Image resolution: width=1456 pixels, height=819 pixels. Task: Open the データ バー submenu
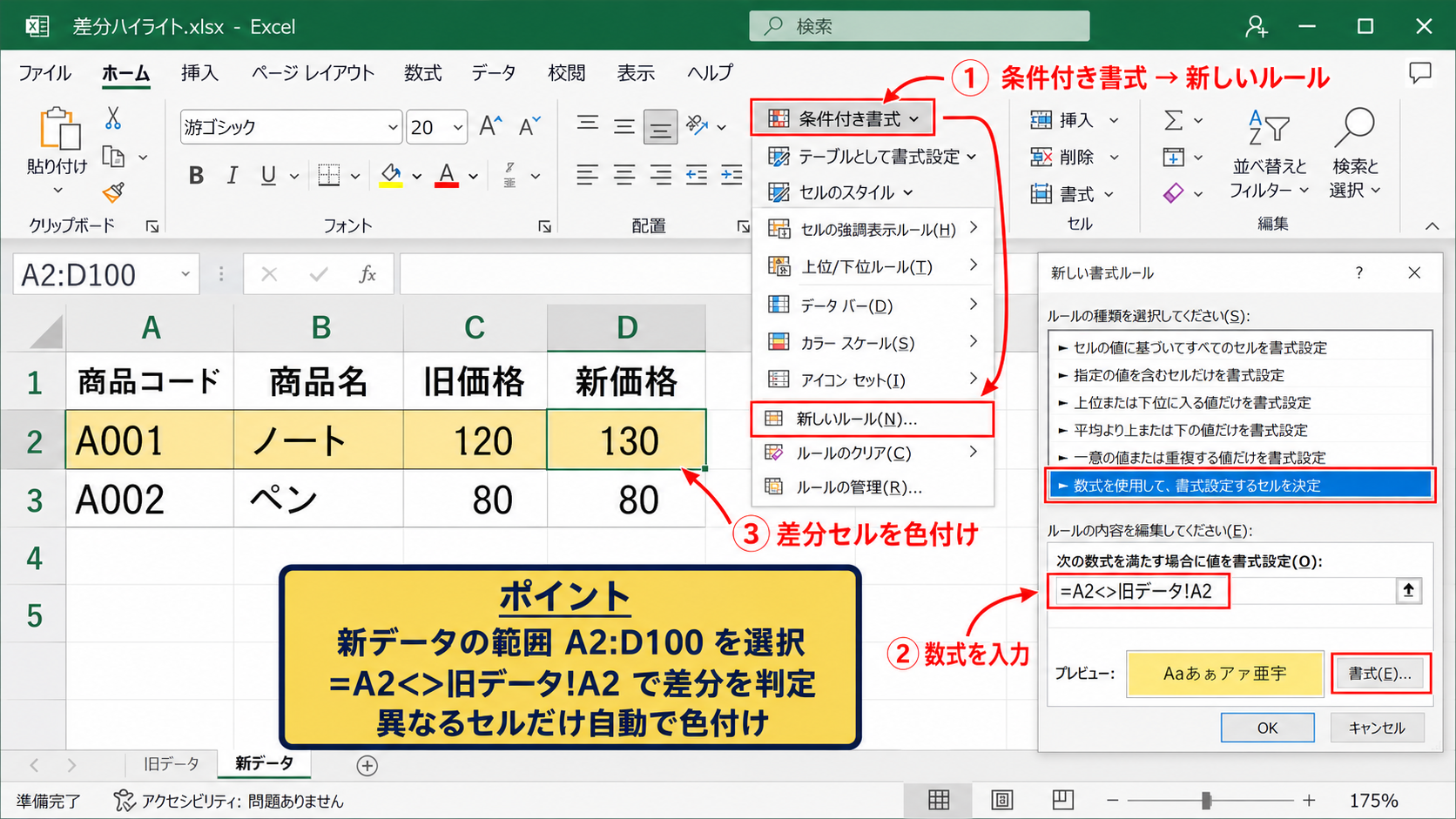click(x=873, y=305)
